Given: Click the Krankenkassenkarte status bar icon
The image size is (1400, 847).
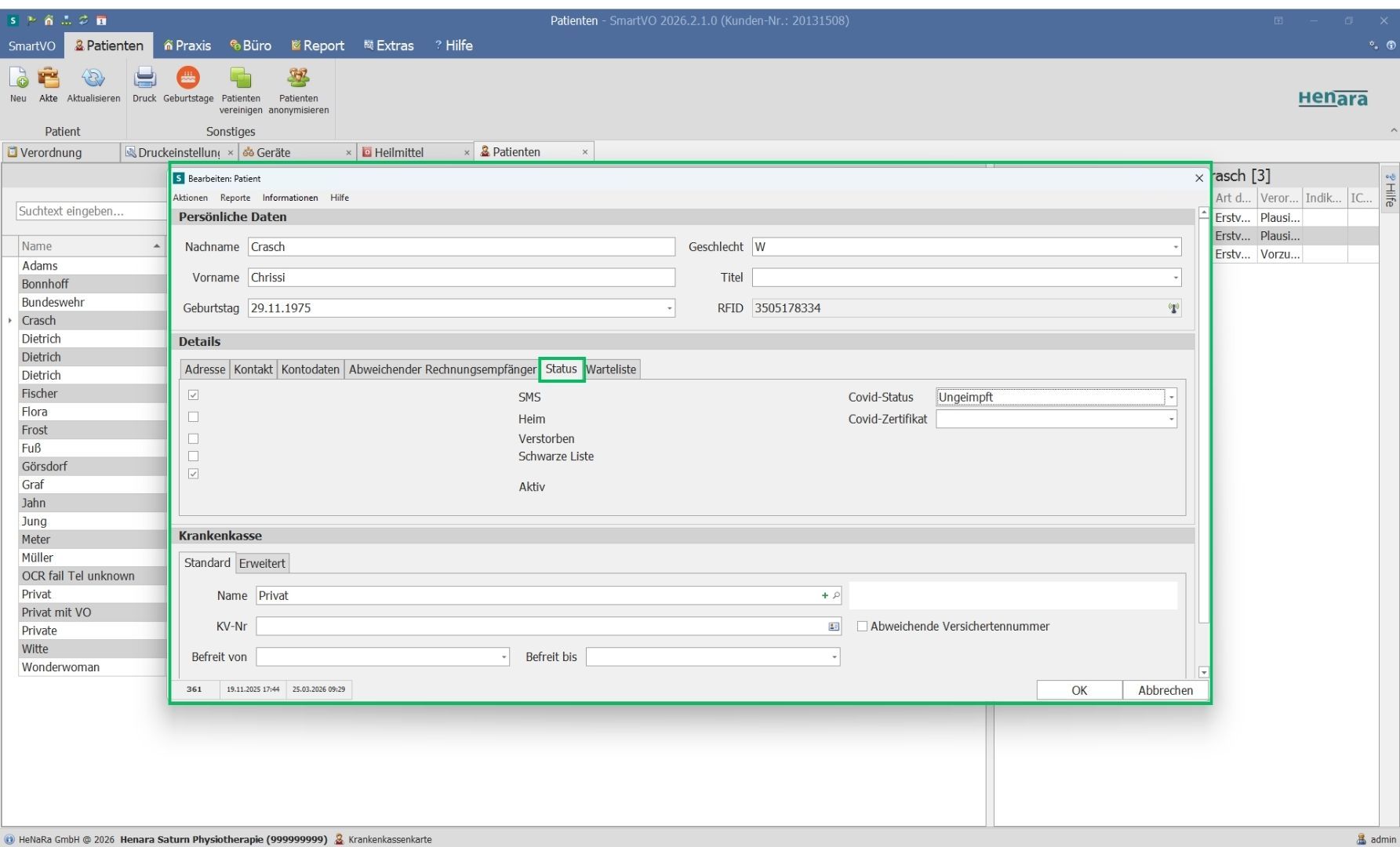Looking at the screenshot, I should pyautogui.click(x=340, y=839).
